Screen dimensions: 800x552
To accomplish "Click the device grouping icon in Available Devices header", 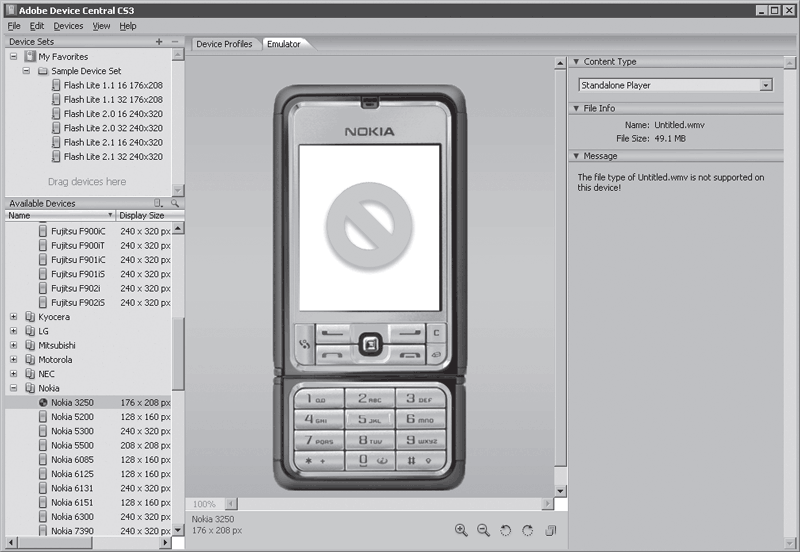I will pos(158,203).
